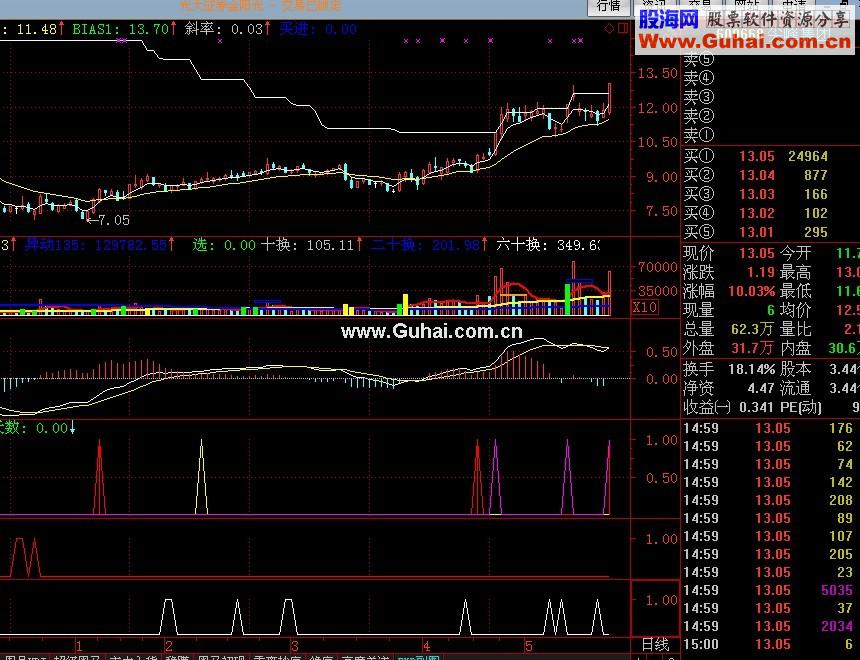Image resolution: width=860 pixels, height=660 pixels.
Task: Click the 收益 value 0.341
Action: point(756,408)
